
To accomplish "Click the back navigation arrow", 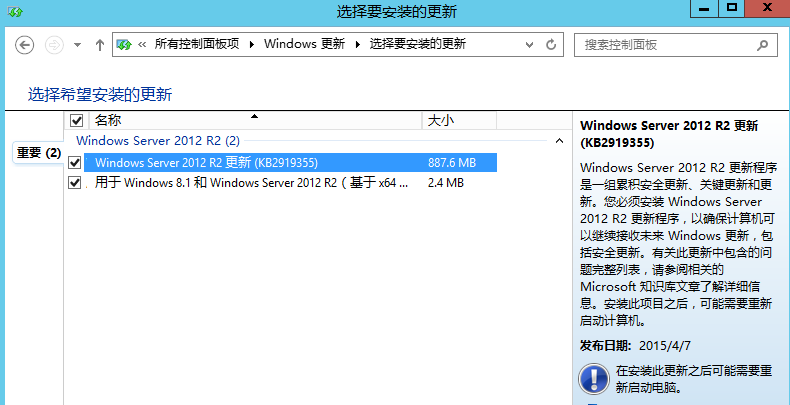I will (26, 45).
